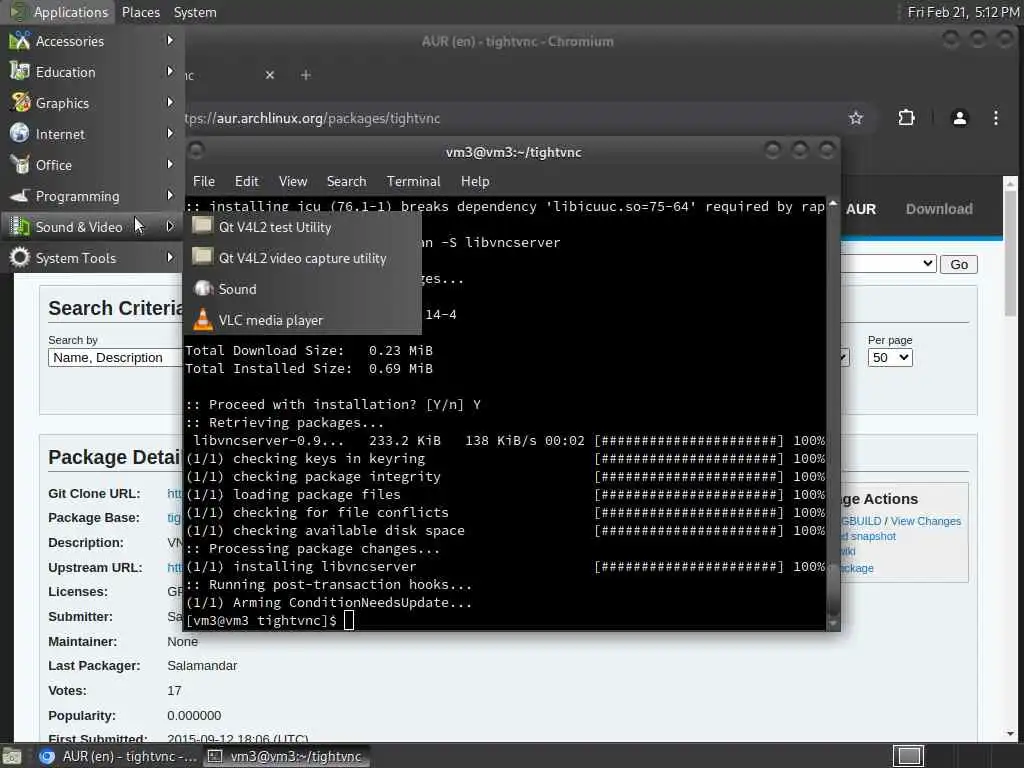Open the Graphics category icon

20,103
